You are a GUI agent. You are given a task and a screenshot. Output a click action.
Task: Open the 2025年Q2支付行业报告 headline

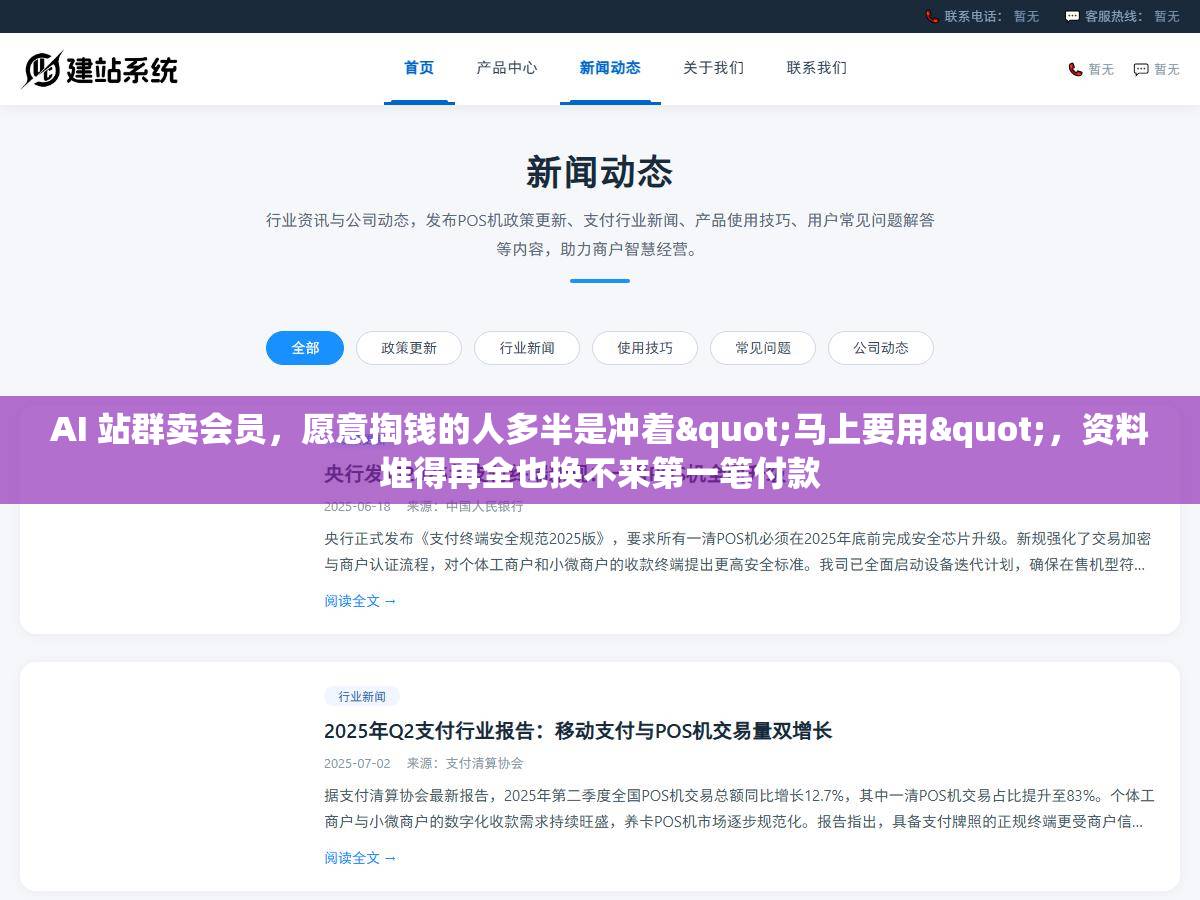click(x=578, y=731)
